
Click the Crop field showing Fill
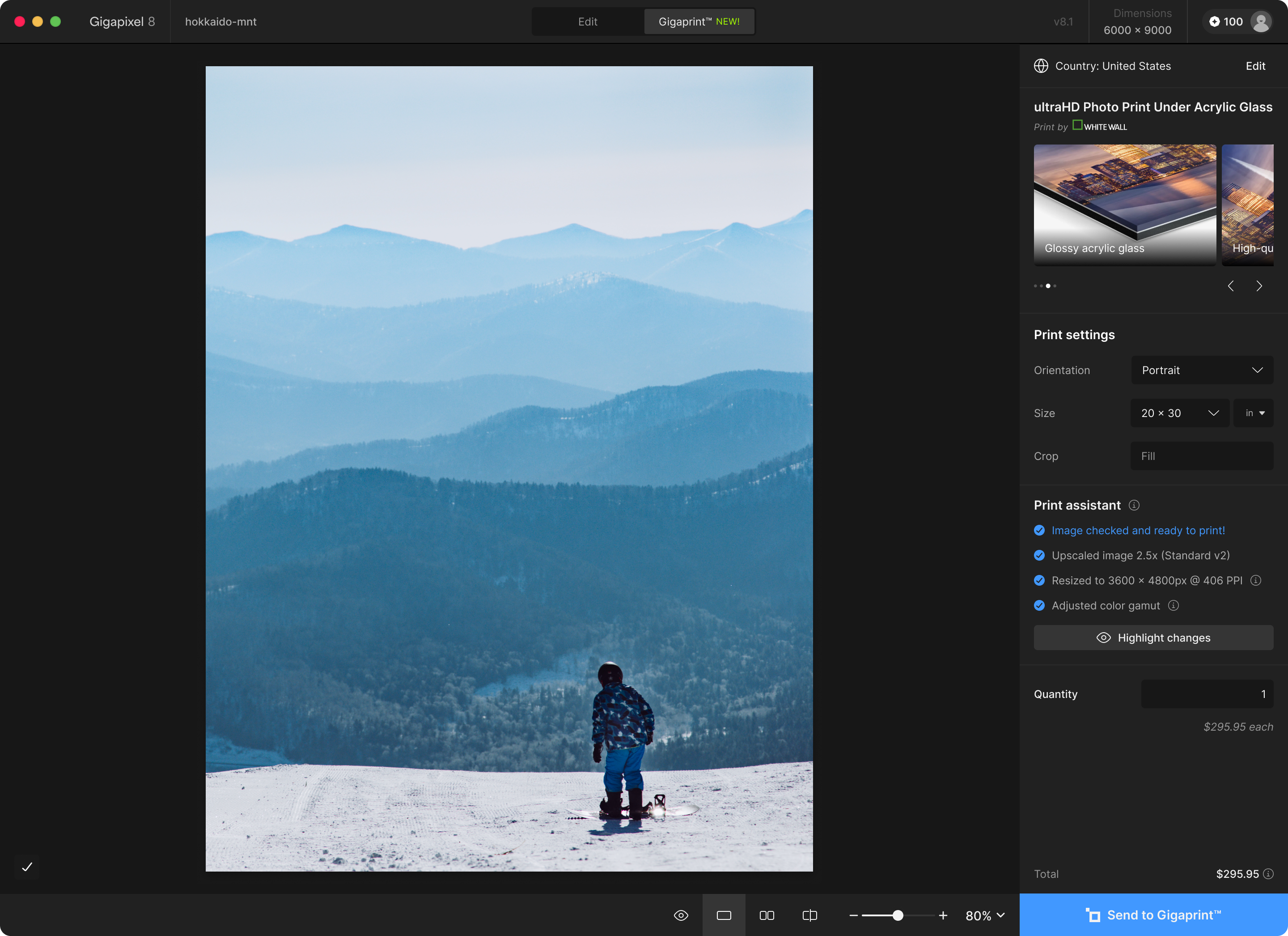click(x=1202, y=456)
